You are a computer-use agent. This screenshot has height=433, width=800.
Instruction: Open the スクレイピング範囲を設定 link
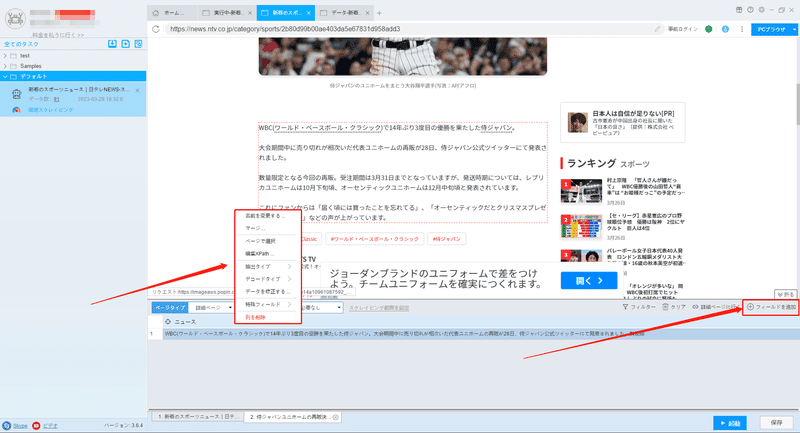[379, 308]
